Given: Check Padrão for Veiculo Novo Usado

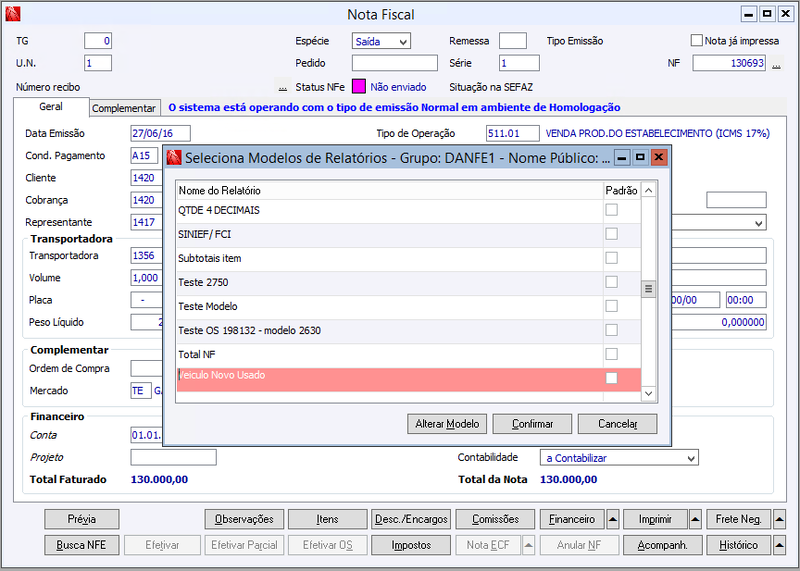Looking at the screenshot, I should (x=611, y=378).
